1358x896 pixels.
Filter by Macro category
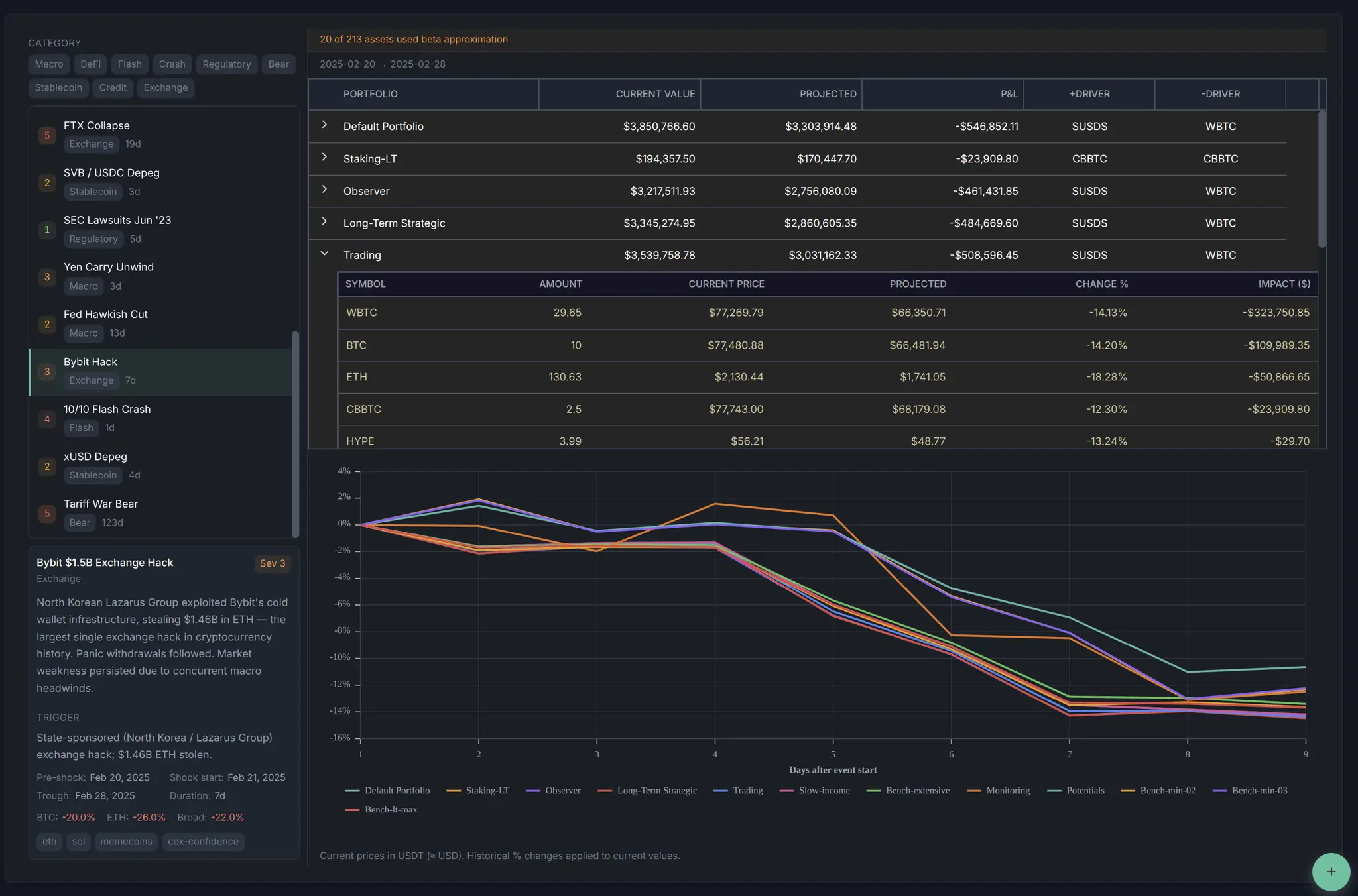coord(49,64)
